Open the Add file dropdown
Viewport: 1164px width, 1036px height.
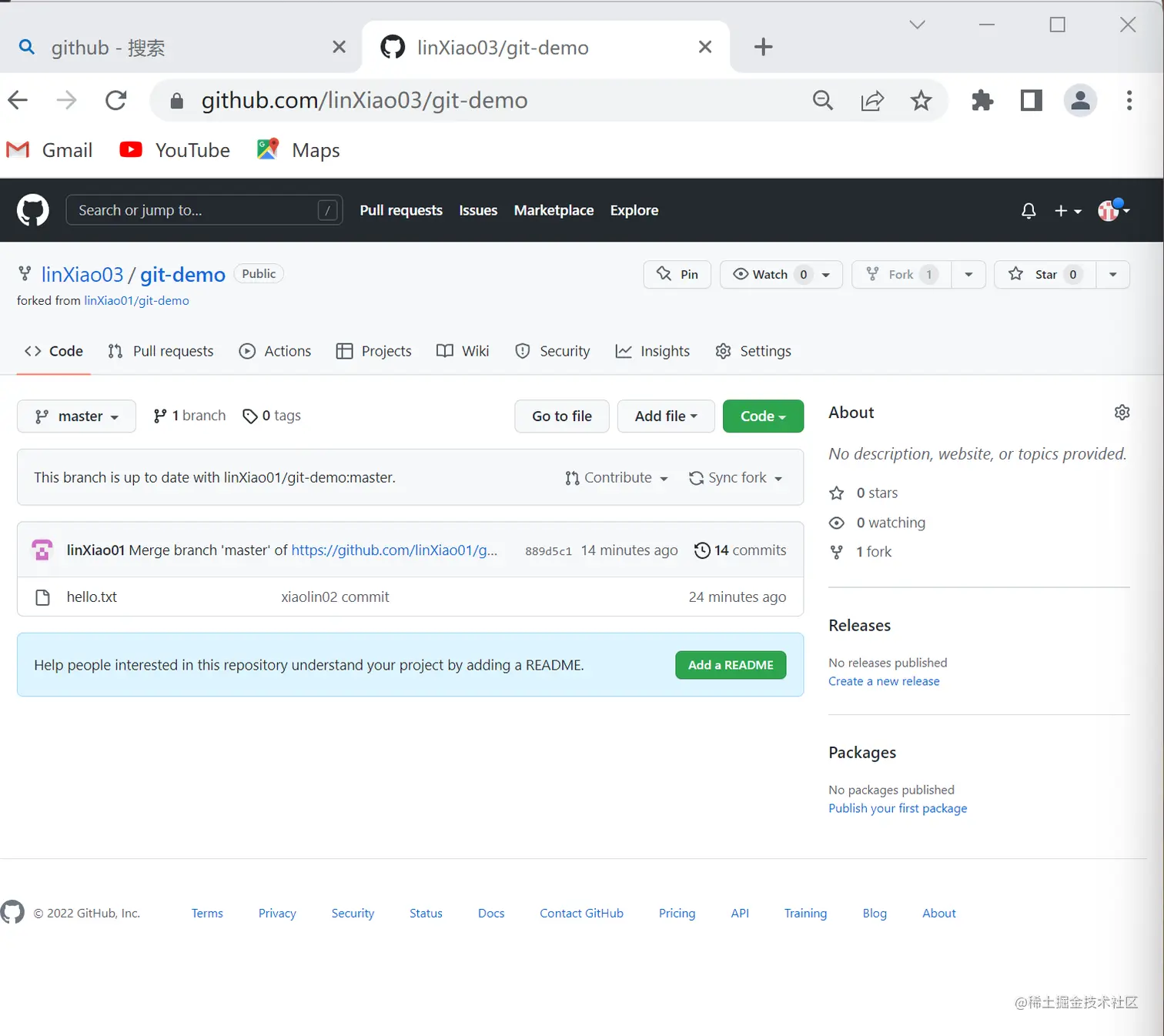click(x=666, y=416)
